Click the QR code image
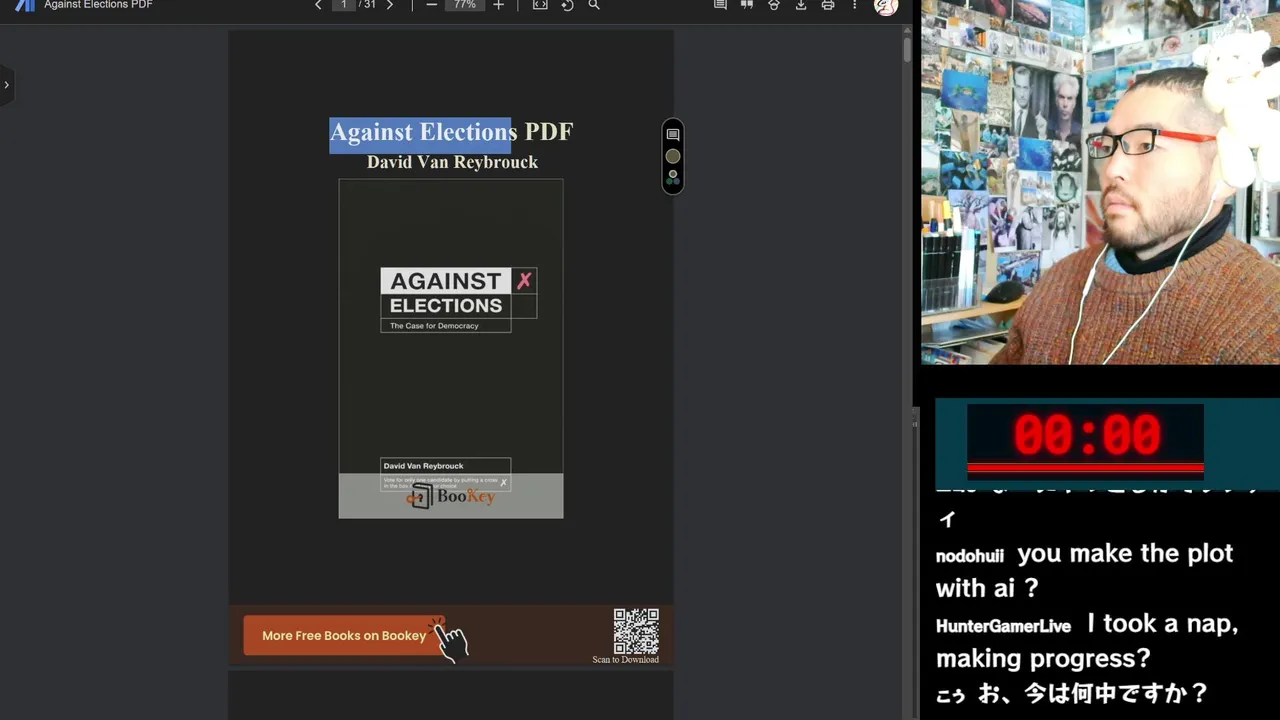Image resolution: width=1280 pixels, height=720 pixels. pos(636,631)
